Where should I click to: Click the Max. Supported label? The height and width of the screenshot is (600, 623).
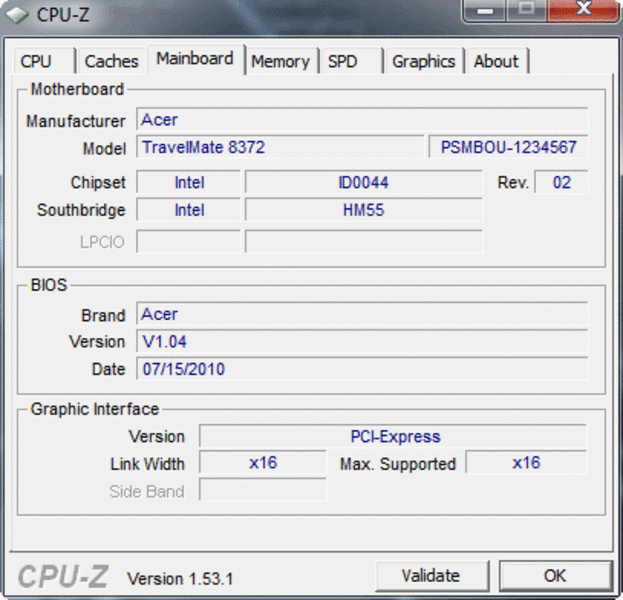(x=398, y=464)
